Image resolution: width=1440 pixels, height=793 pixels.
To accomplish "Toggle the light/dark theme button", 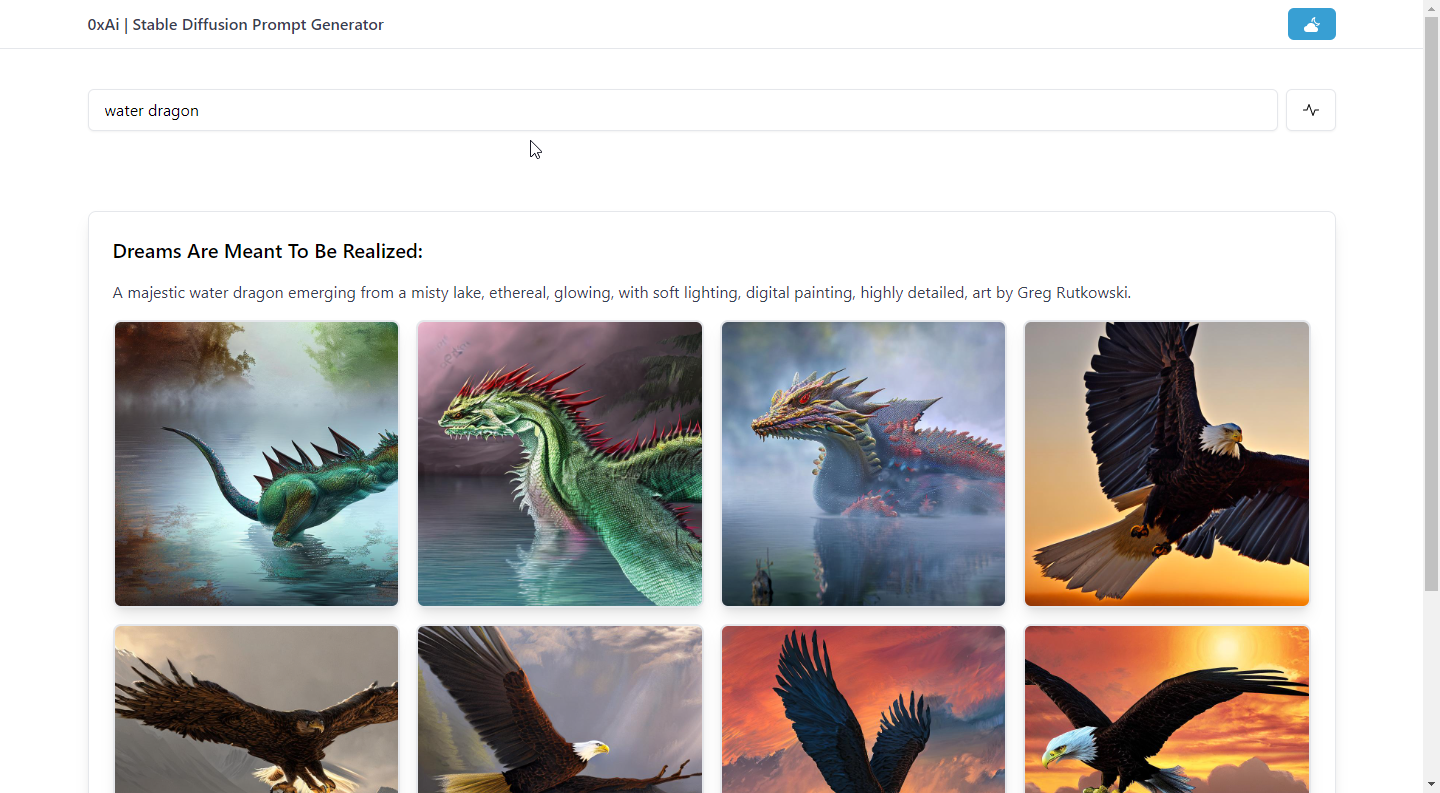I will tap(1311, 24).
